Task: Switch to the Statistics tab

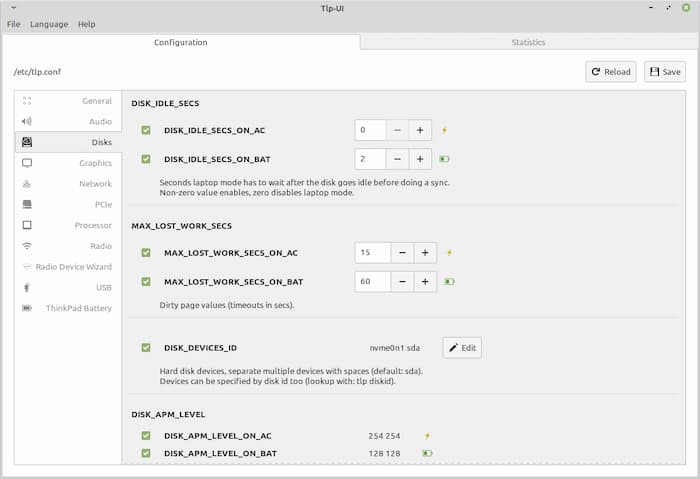Action: pyautogui.click(x=528, y=42)
